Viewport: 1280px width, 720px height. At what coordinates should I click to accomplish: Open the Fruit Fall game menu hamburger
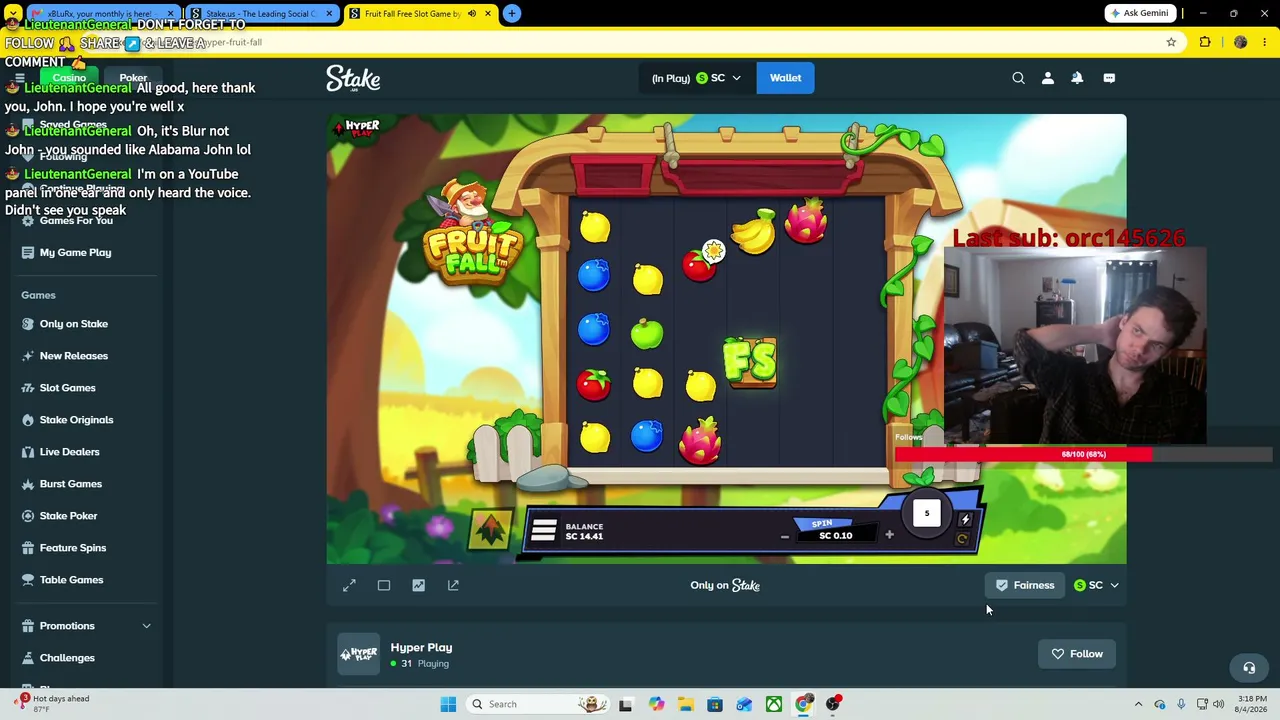[x=544, y=530]
